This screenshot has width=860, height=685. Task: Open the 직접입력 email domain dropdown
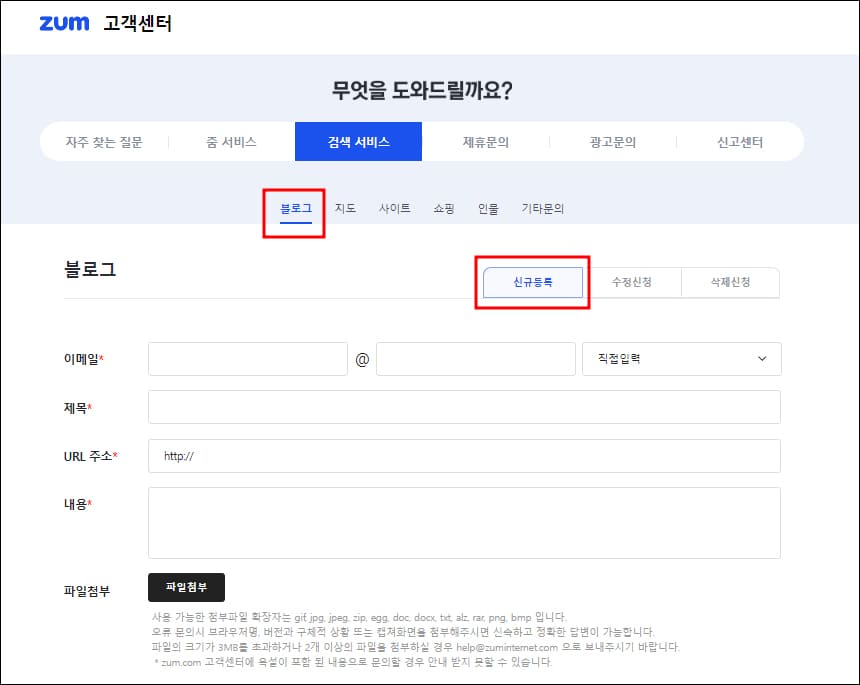coord(681,359)
